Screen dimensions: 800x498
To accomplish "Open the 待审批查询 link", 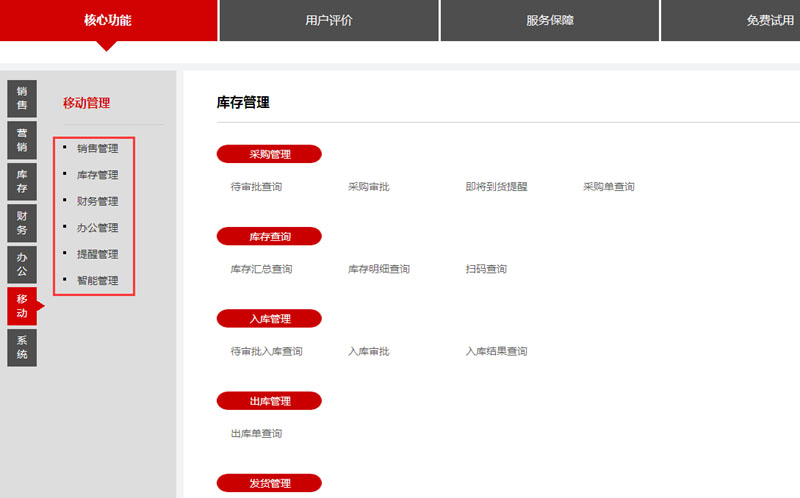I will 256,187.
